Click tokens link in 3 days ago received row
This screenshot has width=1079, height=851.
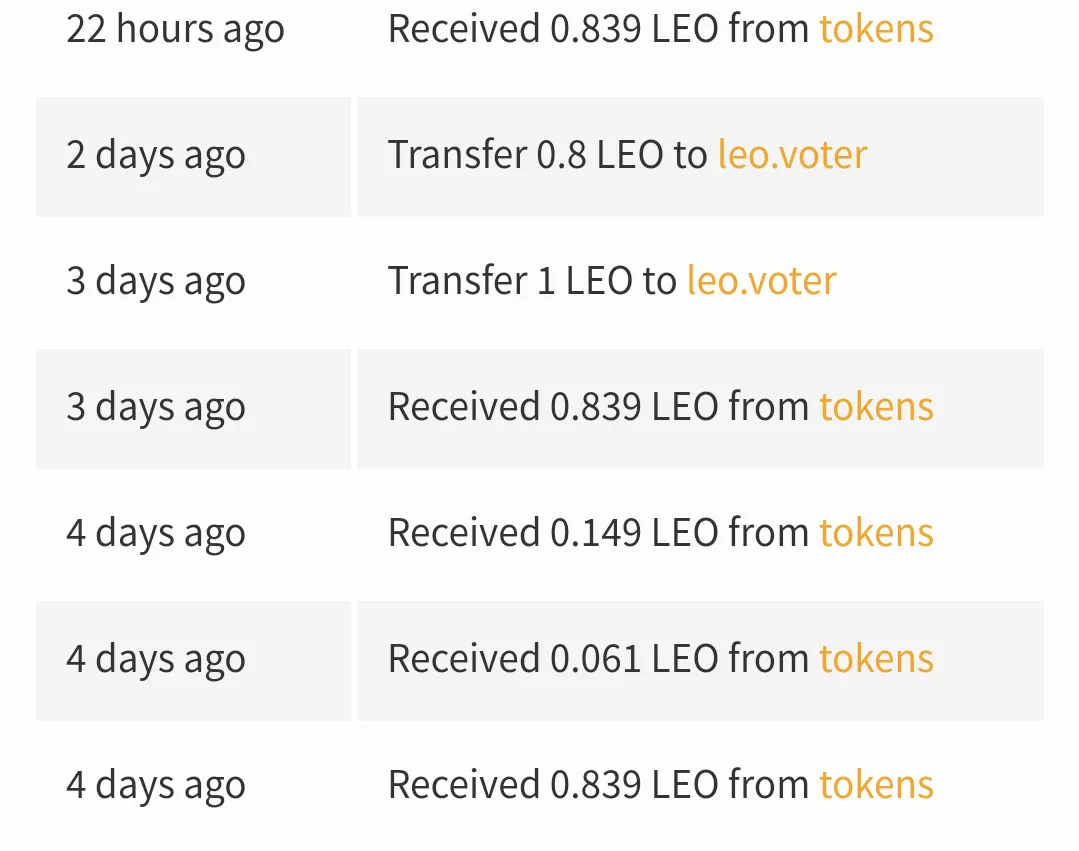(x=876, y=407)
